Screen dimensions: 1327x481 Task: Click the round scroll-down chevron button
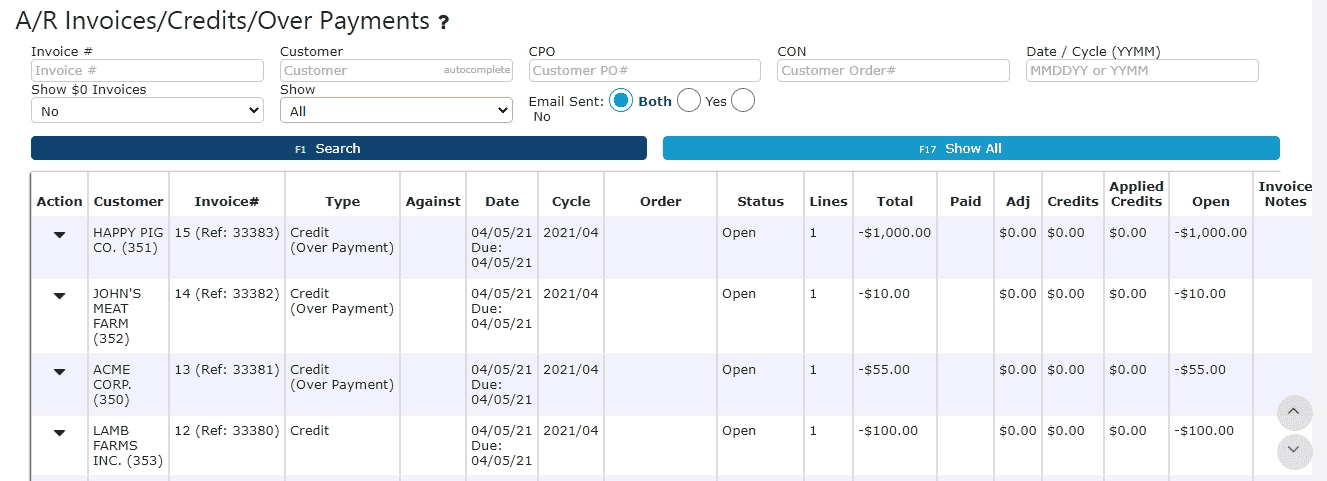[1294, 451]
